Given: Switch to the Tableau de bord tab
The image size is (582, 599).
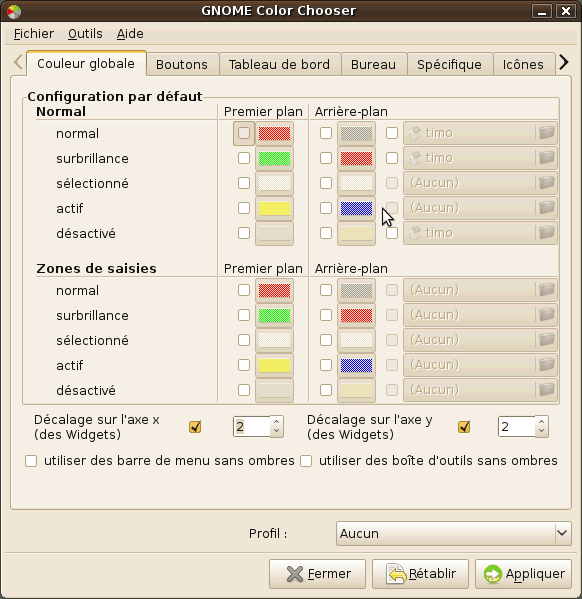Looking at the screenshot, I should [x=279, y=65].
